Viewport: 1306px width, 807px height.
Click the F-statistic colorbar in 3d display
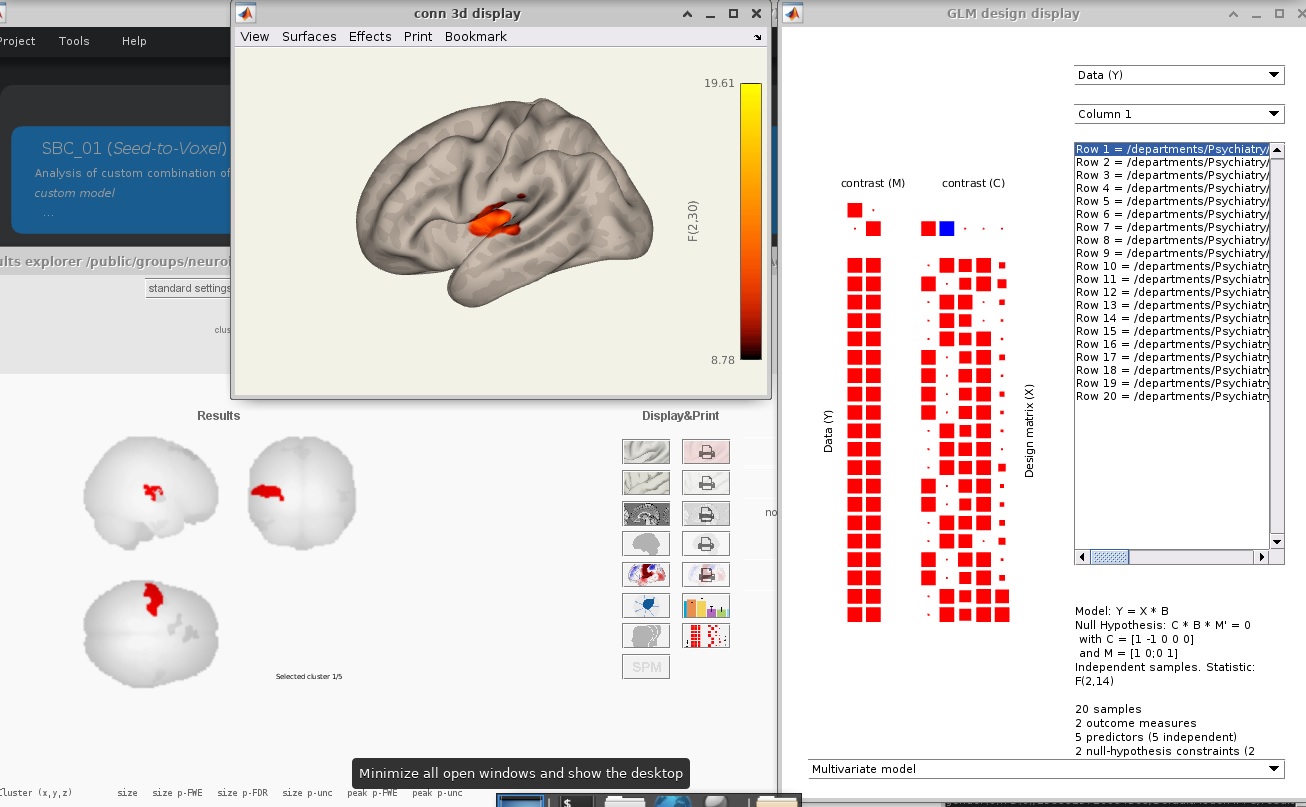click(750, 221)
